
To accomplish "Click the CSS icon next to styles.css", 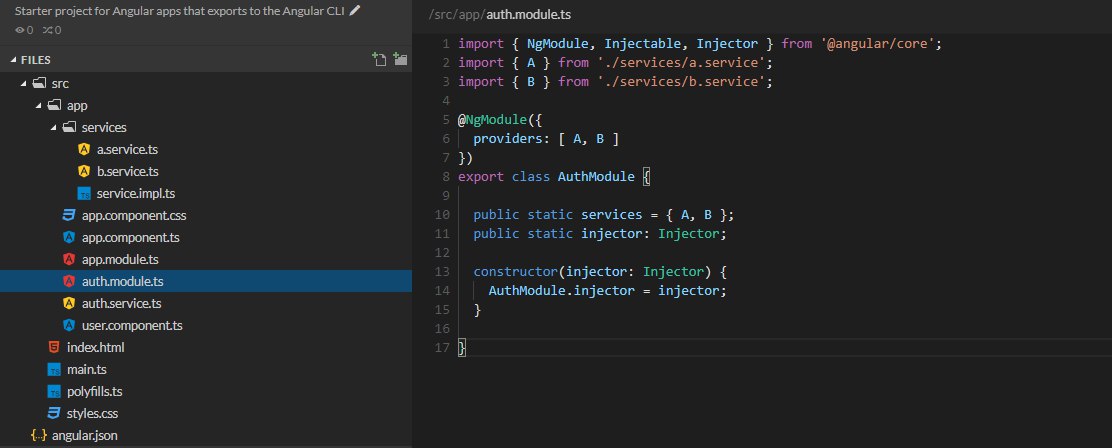I will click(x=54, y=413).
